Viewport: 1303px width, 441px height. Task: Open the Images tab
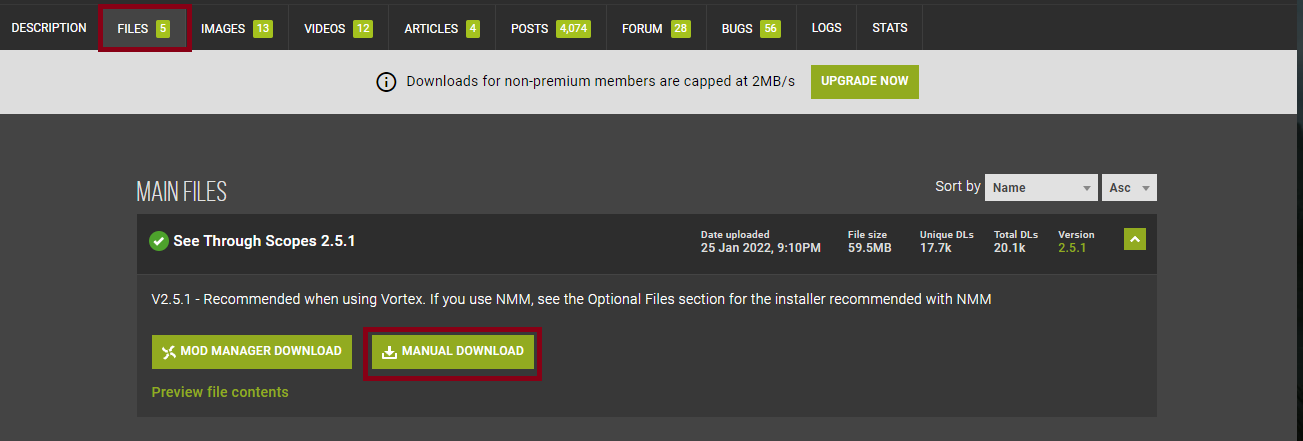click(236, 29)
